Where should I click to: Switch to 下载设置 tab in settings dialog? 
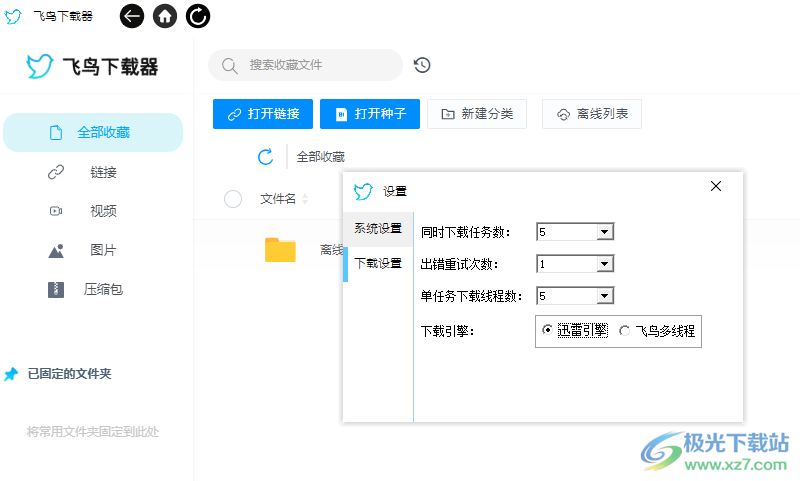[378, 264]
